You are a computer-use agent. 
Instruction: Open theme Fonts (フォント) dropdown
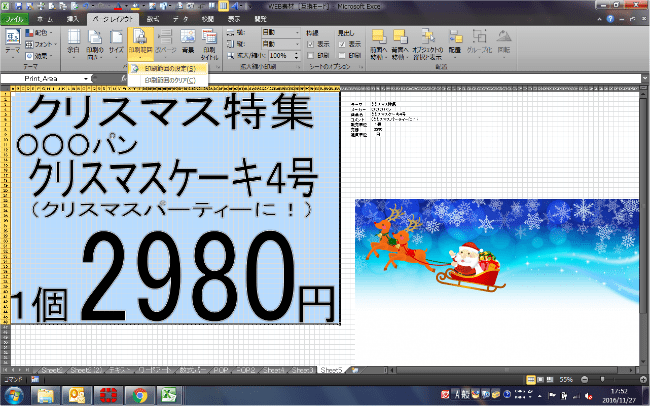point(40,44)
